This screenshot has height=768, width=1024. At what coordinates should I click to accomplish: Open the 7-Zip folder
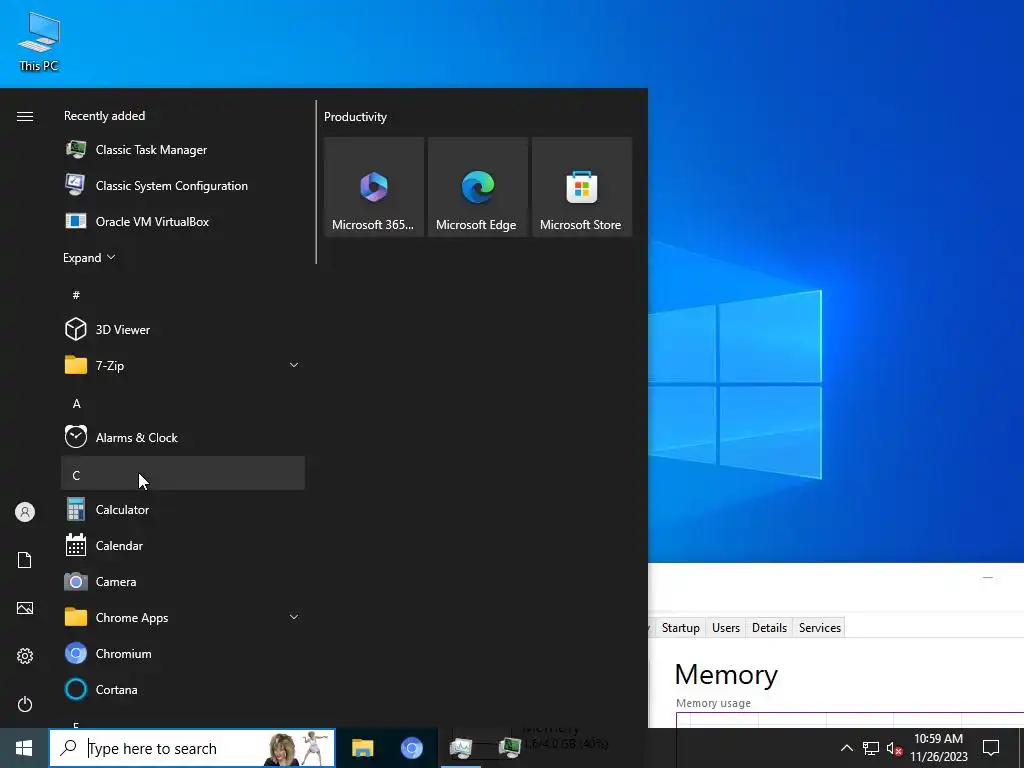[183, 365]
